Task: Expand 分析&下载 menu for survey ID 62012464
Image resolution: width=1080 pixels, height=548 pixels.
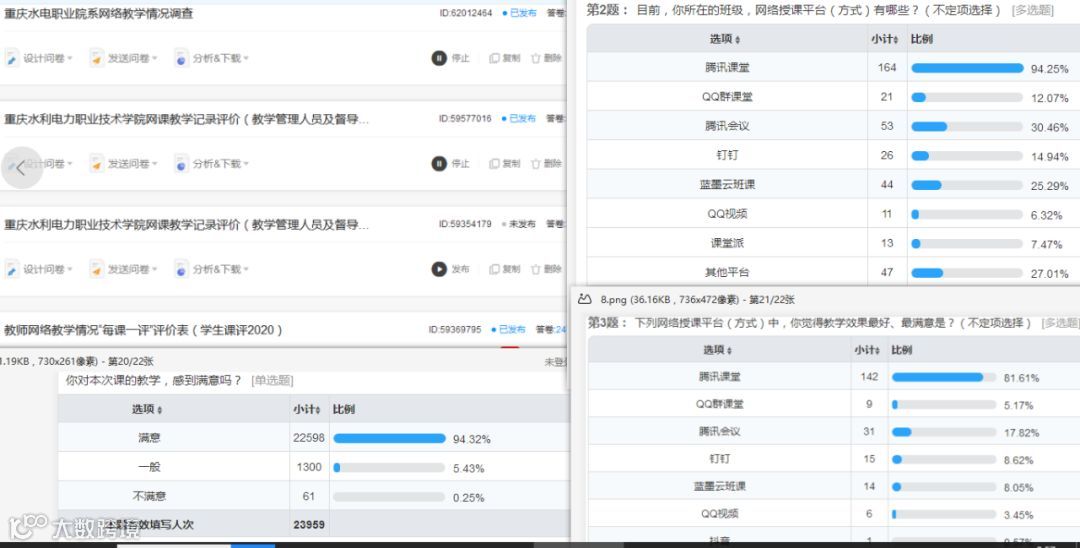Action: pyautogui.click(x=212, y=59)
